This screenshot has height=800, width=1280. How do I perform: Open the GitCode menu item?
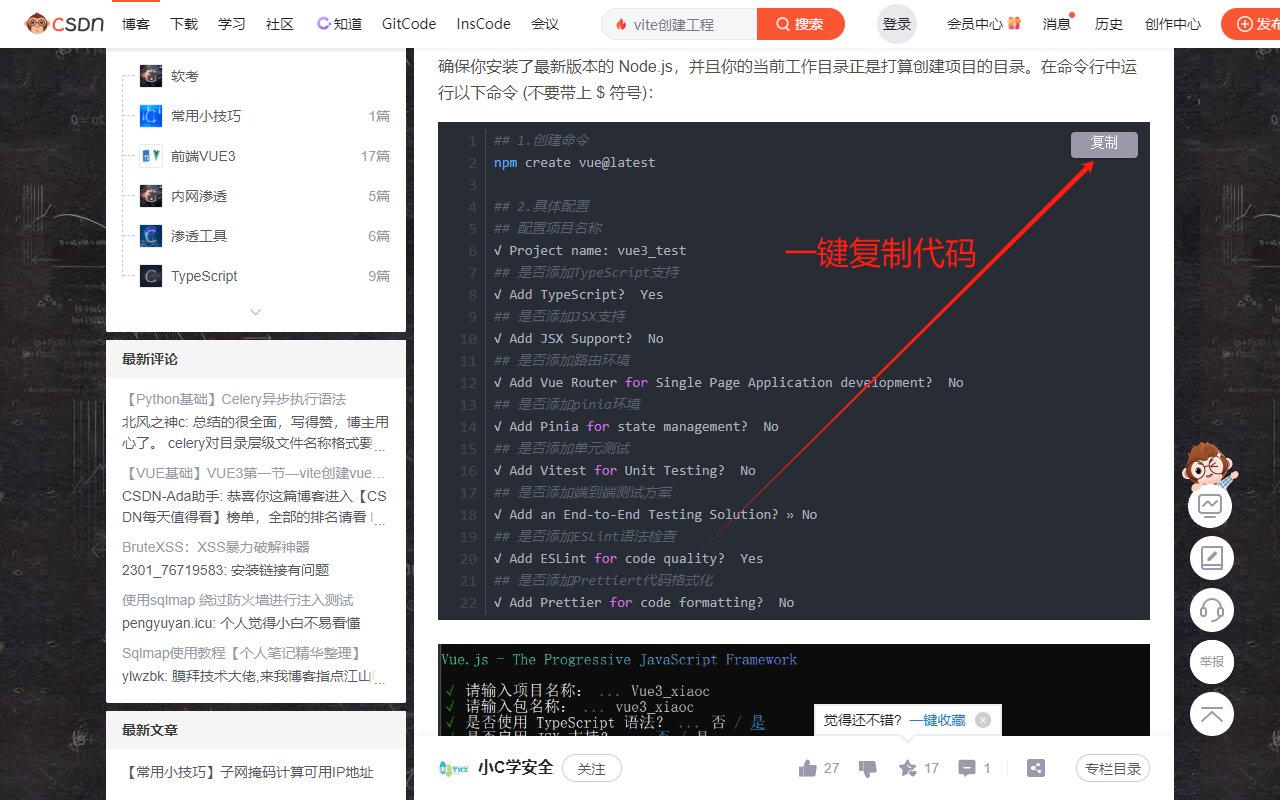point(408,23)
